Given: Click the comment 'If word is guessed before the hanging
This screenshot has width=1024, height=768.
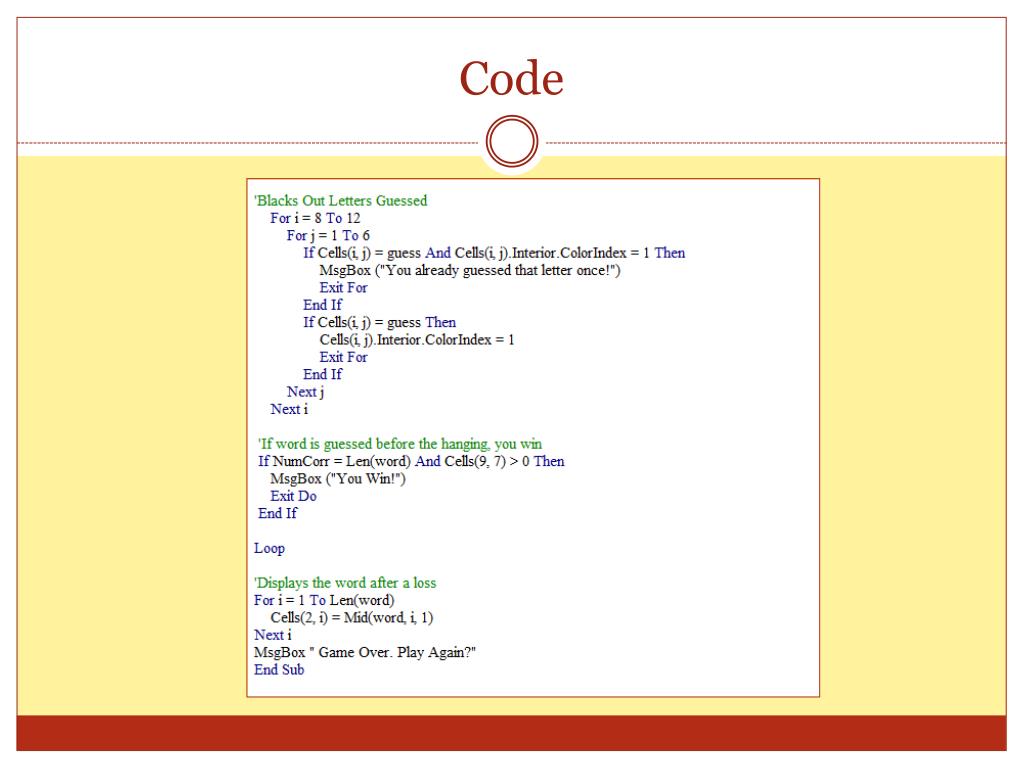Looking at the screenshot, I should pos(400,444).
